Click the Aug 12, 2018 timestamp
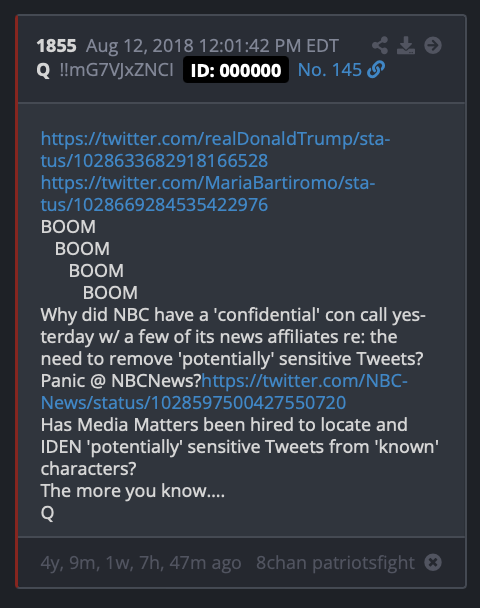Viewport: 480px width, 608px height. [212, 46]
